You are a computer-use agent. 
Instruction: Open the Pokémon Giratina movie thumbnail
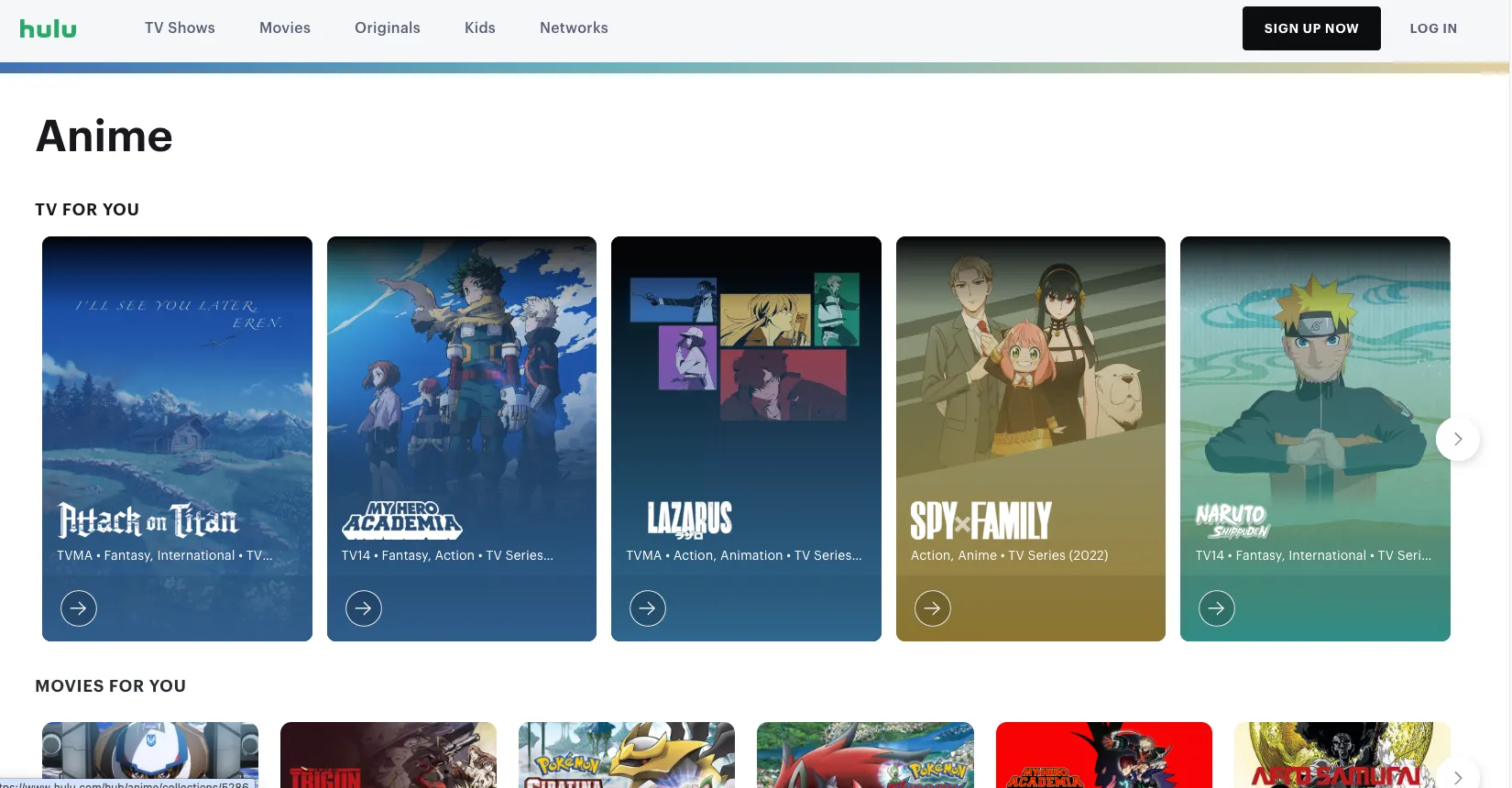(627, 755)
